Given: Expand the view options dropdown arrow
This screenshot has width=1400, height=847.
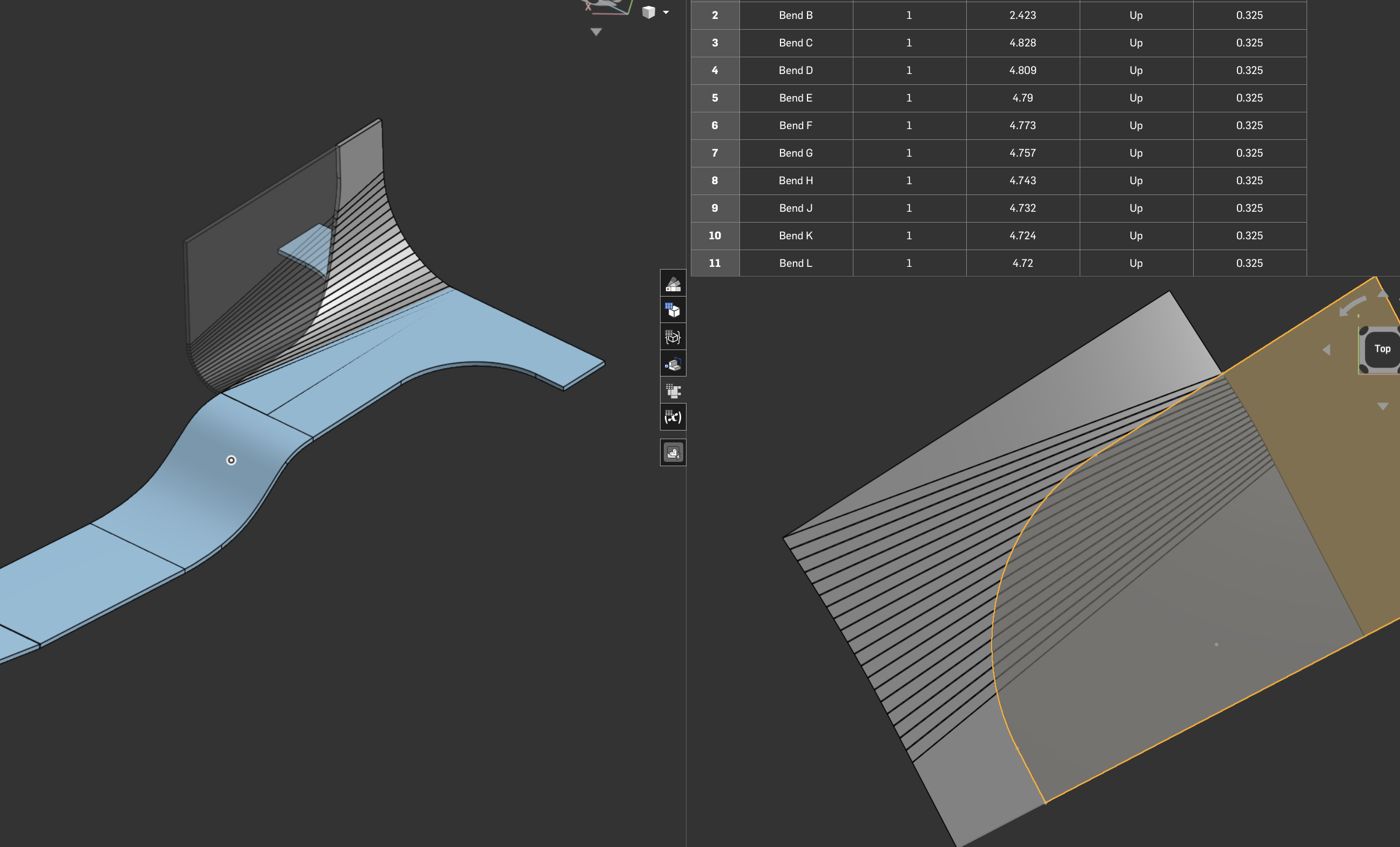Looking at the screenshot, I should (x=666, y=12).
